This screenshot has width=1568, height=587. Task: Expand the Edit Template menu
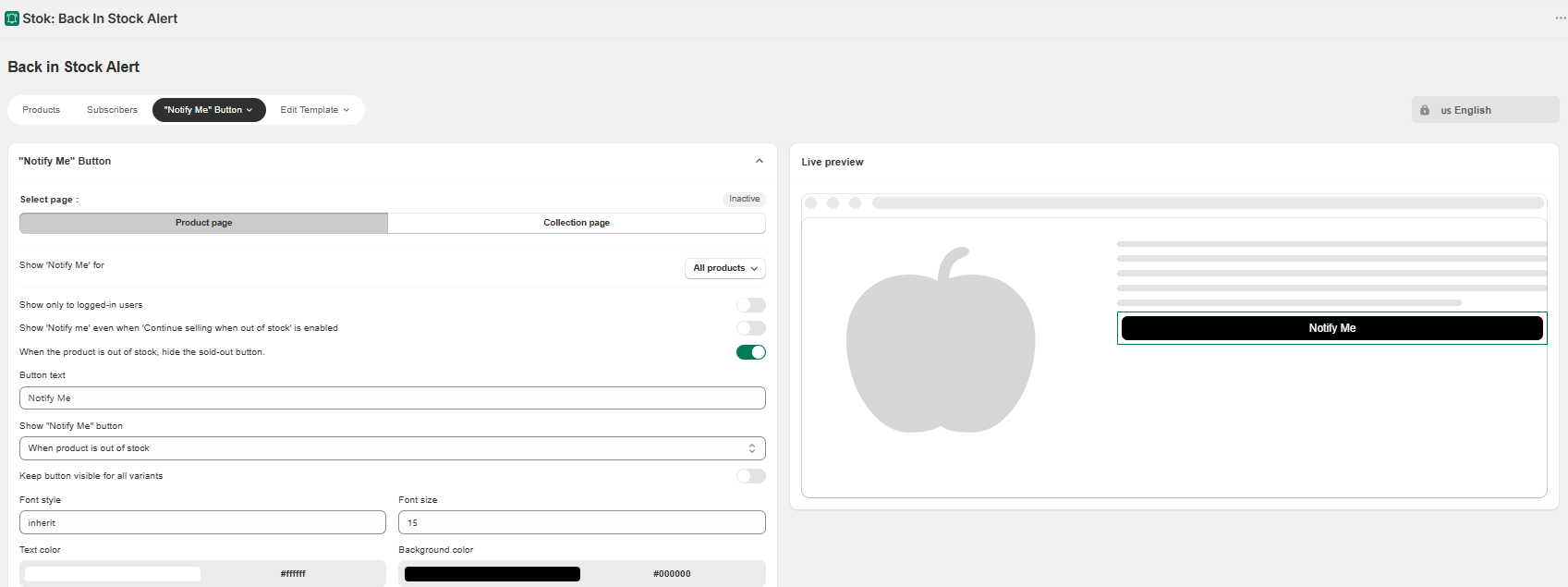coord(315,110)
